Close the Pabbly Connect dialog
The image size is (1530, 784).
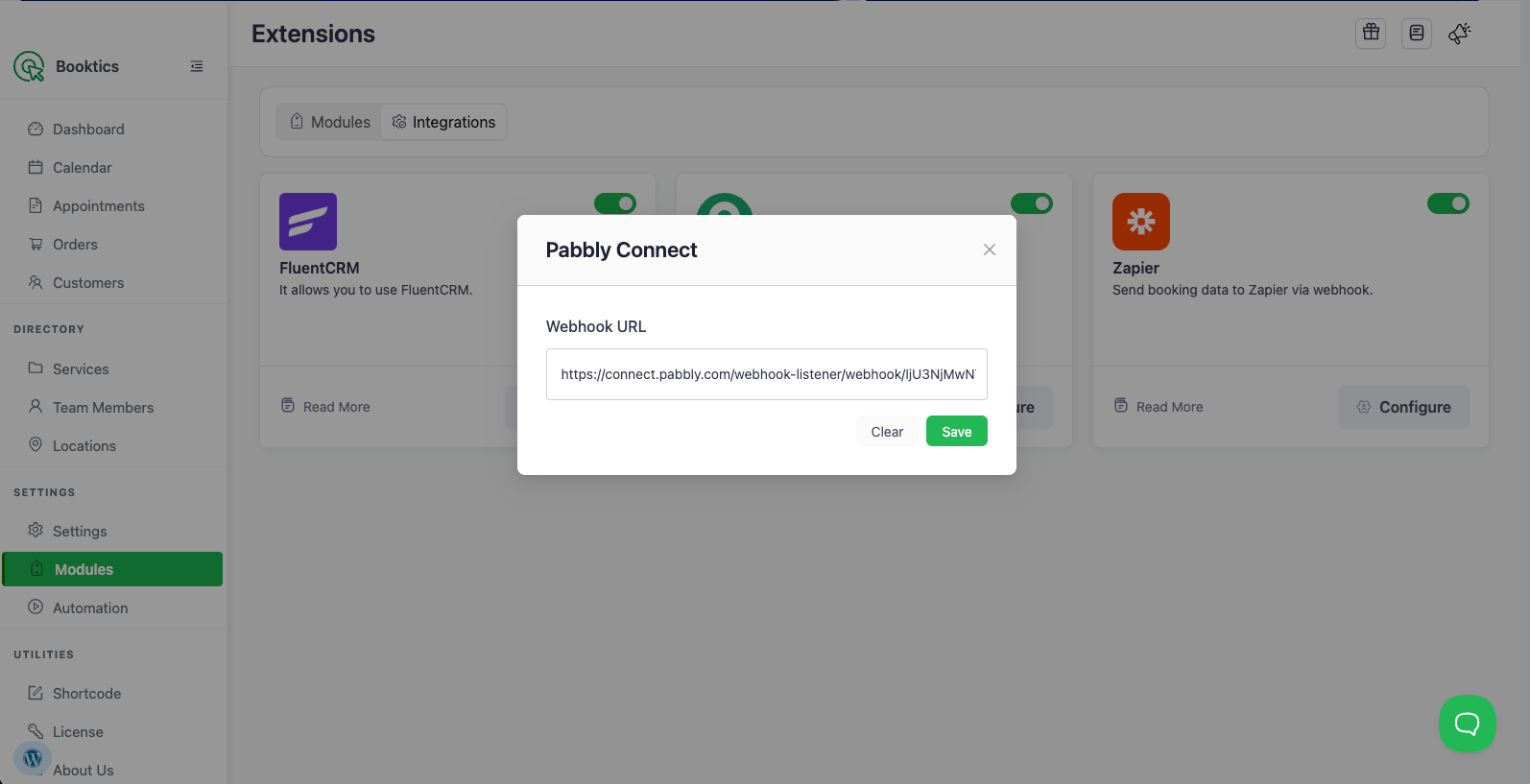tap(990, 249)
